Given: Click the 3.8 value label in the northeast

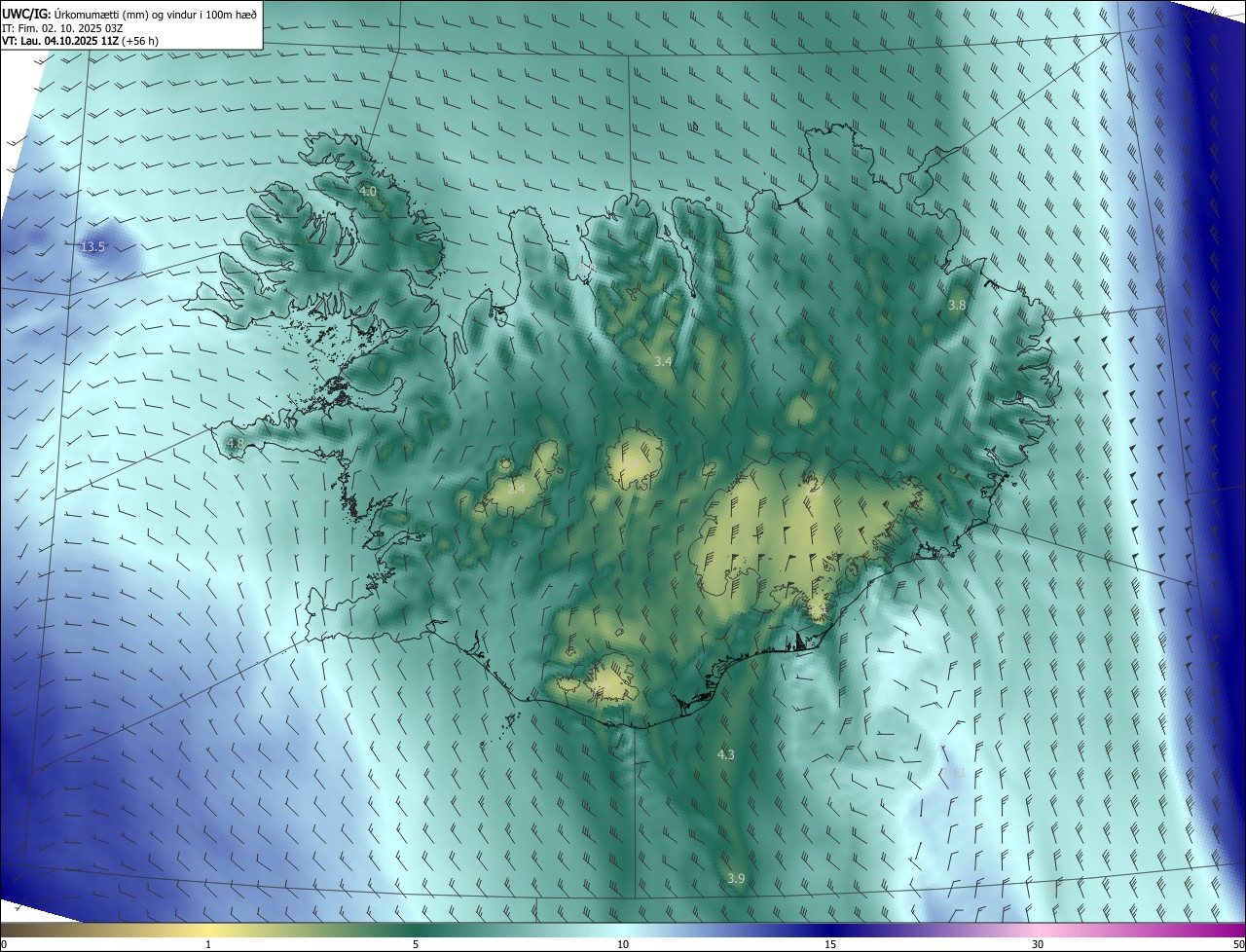Looking at the screenshot, I should (x=957, y=305).
